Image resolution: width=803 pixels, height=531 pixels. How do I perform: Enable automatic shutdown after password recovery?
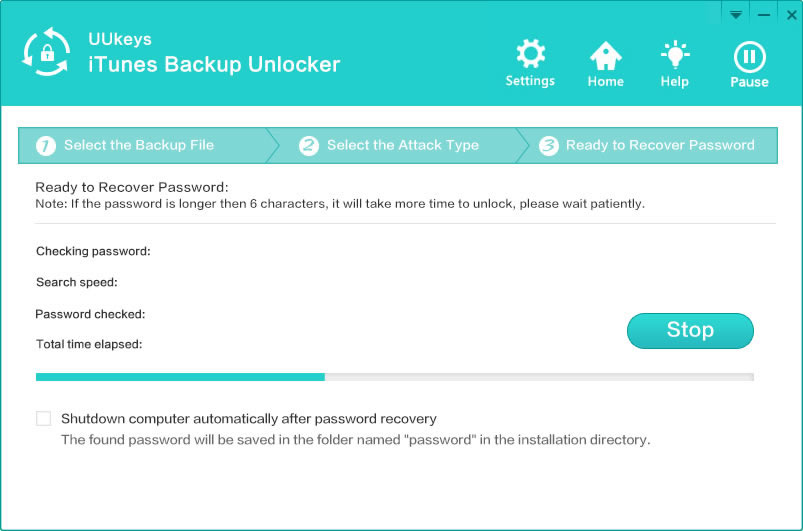click(x=43, y=419)
